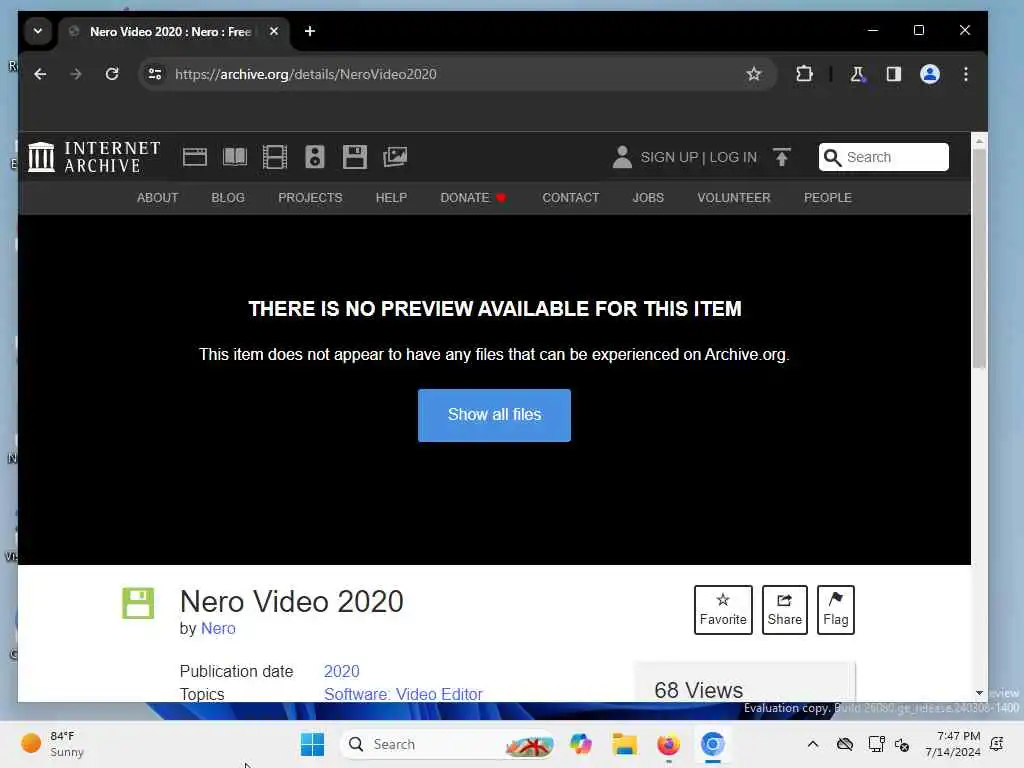Show hidden system tray icons chevron

(x=812, y=744)
